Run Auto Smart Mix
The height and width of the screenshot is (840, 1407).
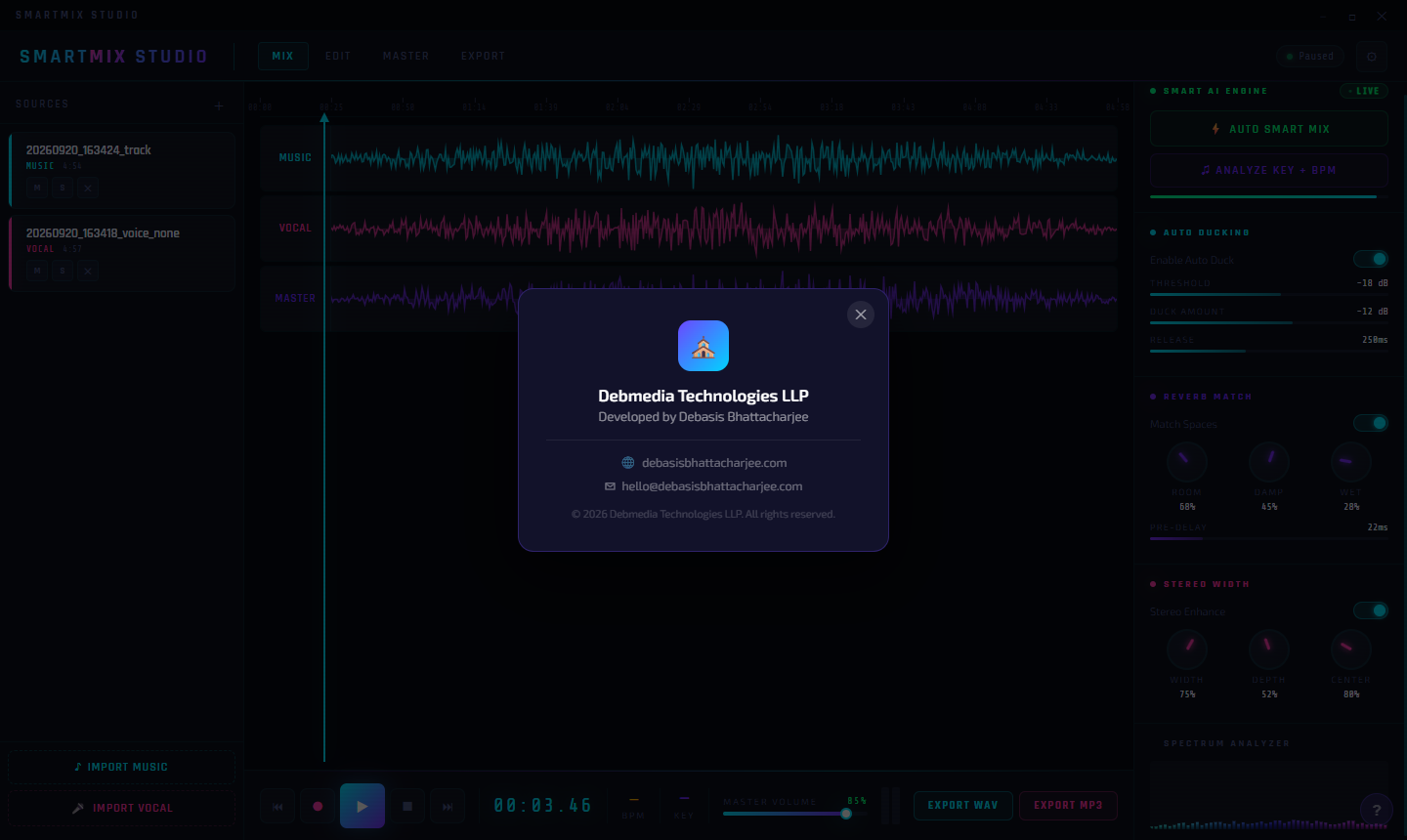1269,129
